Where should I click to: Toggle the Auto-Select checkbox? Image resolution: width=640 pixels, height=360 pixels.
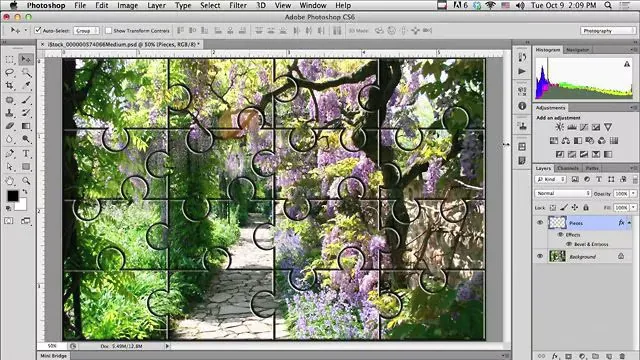(x=38, y=30)
